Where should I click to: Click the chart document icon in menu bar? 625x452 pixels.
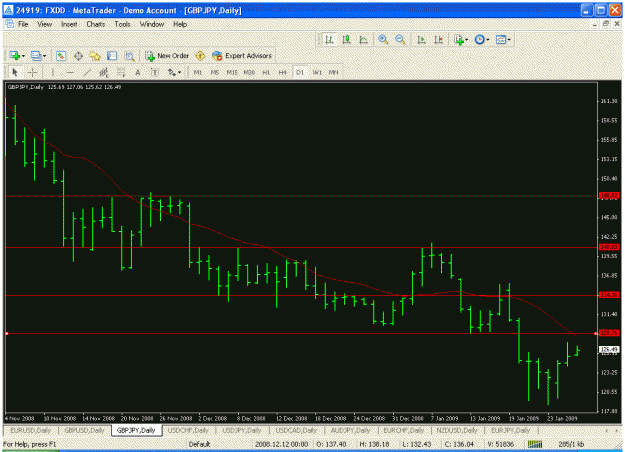pos(9,24)
